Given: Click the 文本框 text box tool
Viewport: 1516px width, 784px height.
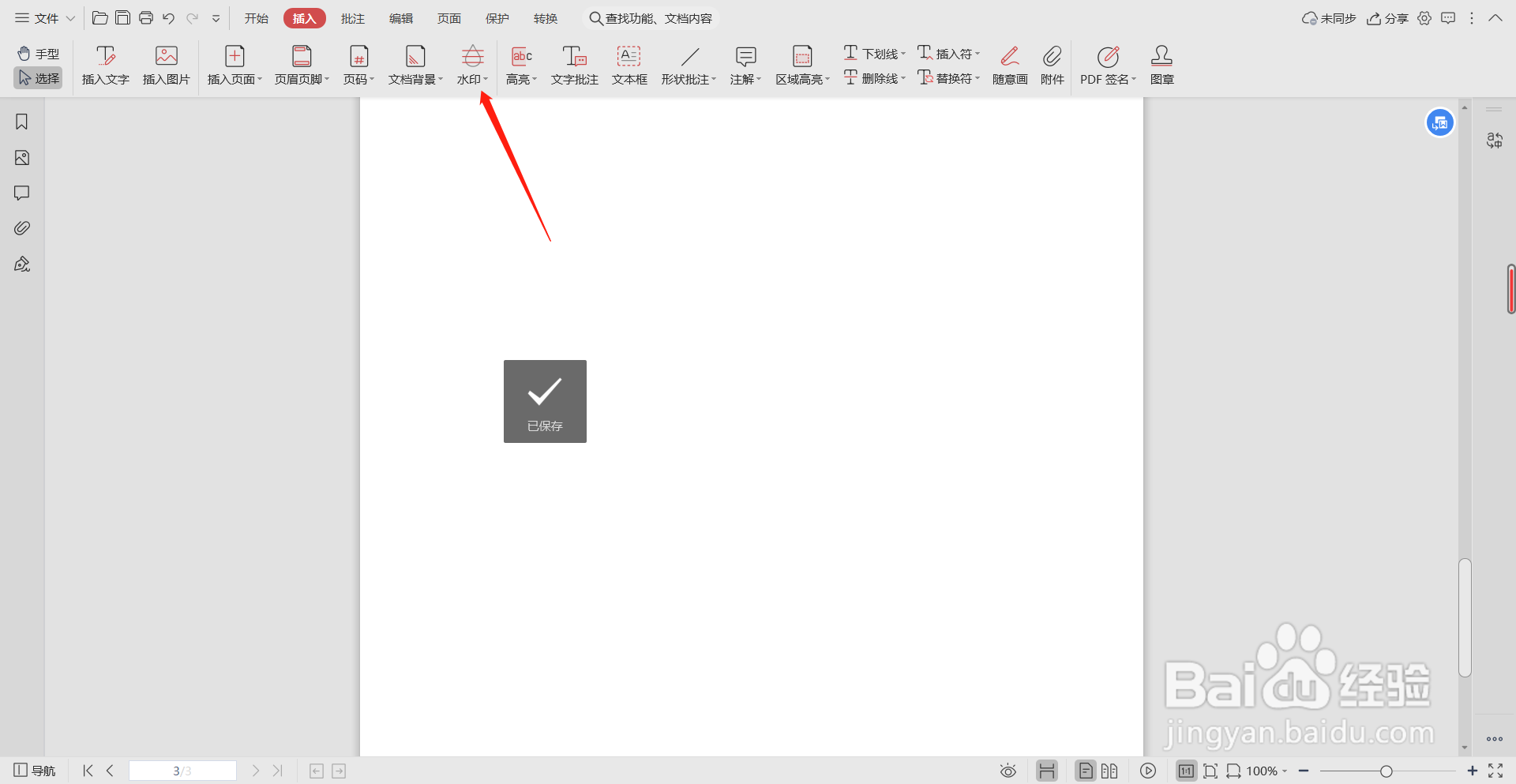Looking at the screenshot, I should point(629,66).
